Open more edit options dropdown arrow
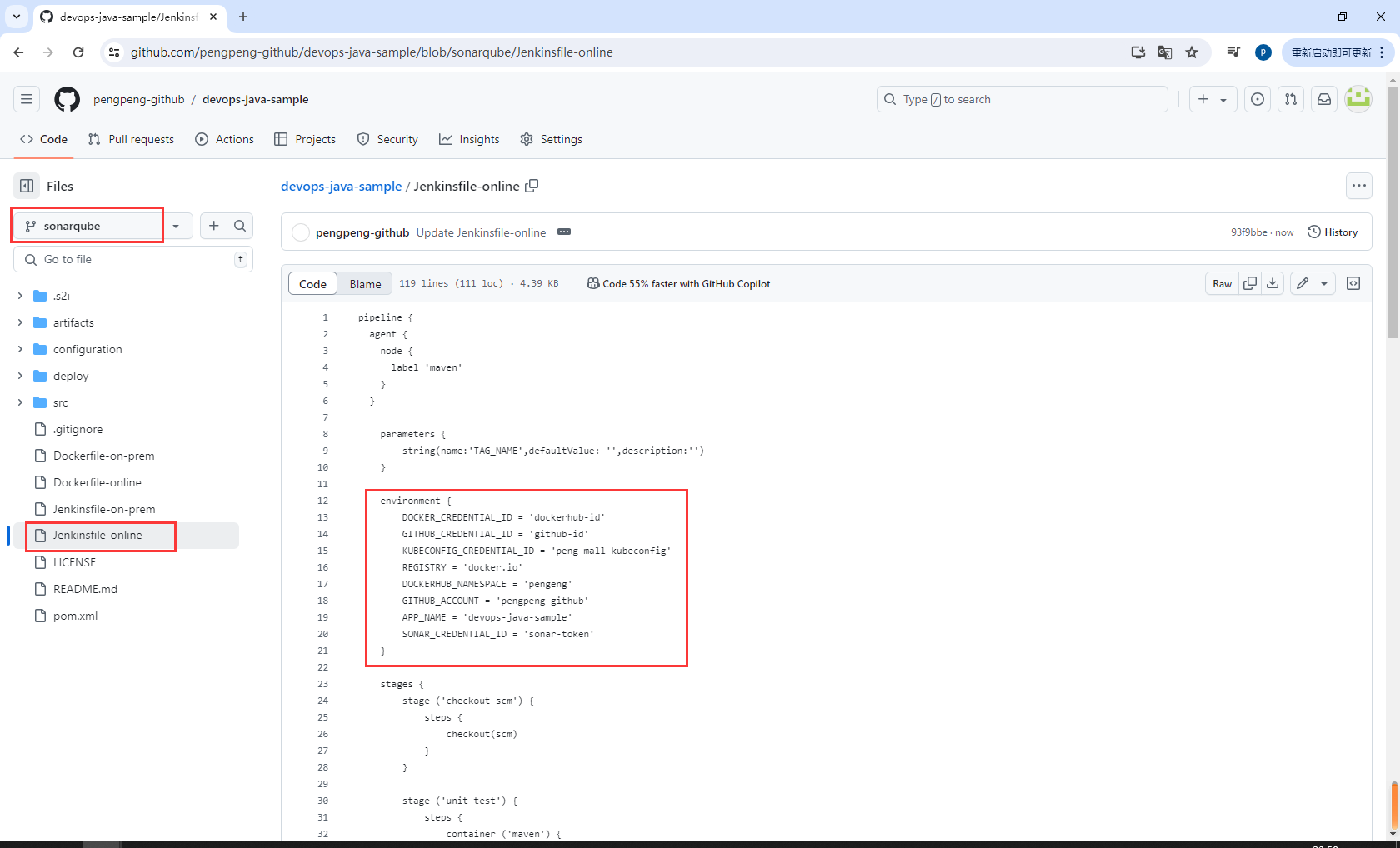The width and height of the screenshot is (1400, 848). coord(1324,283)
